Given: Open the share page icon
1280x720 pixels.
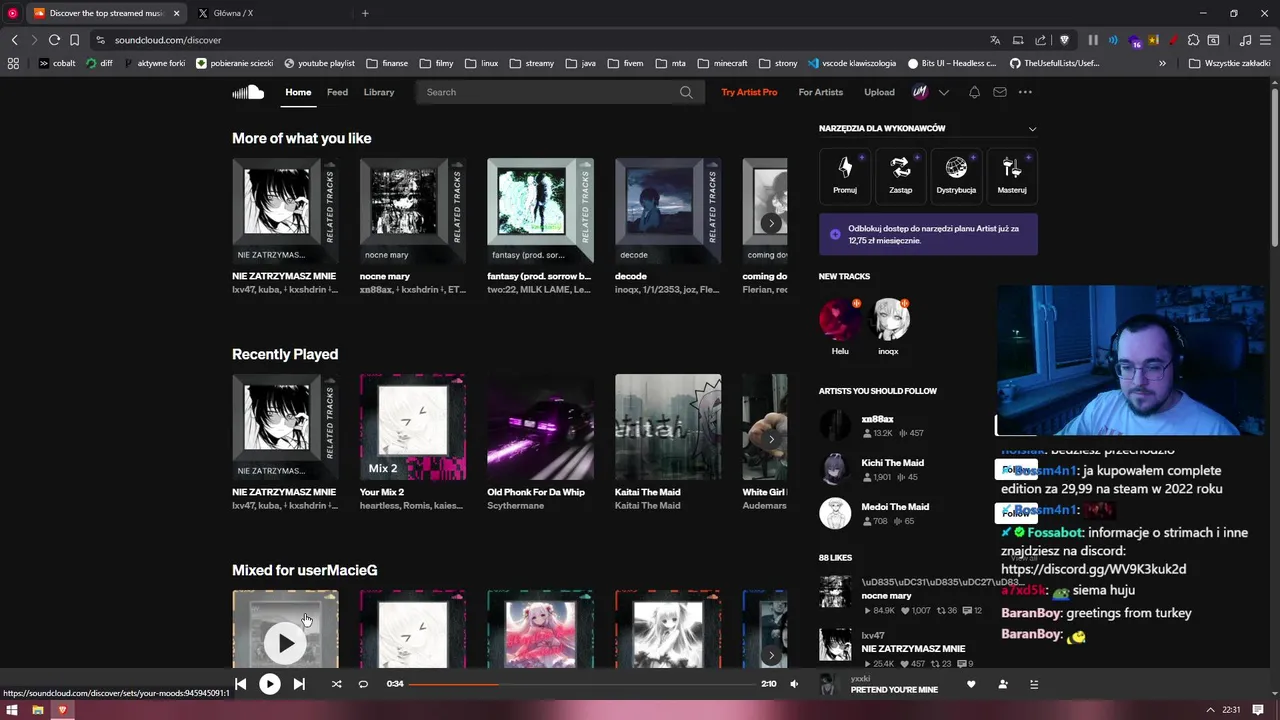Looking at the screenshot, I should click(1040, 40).
